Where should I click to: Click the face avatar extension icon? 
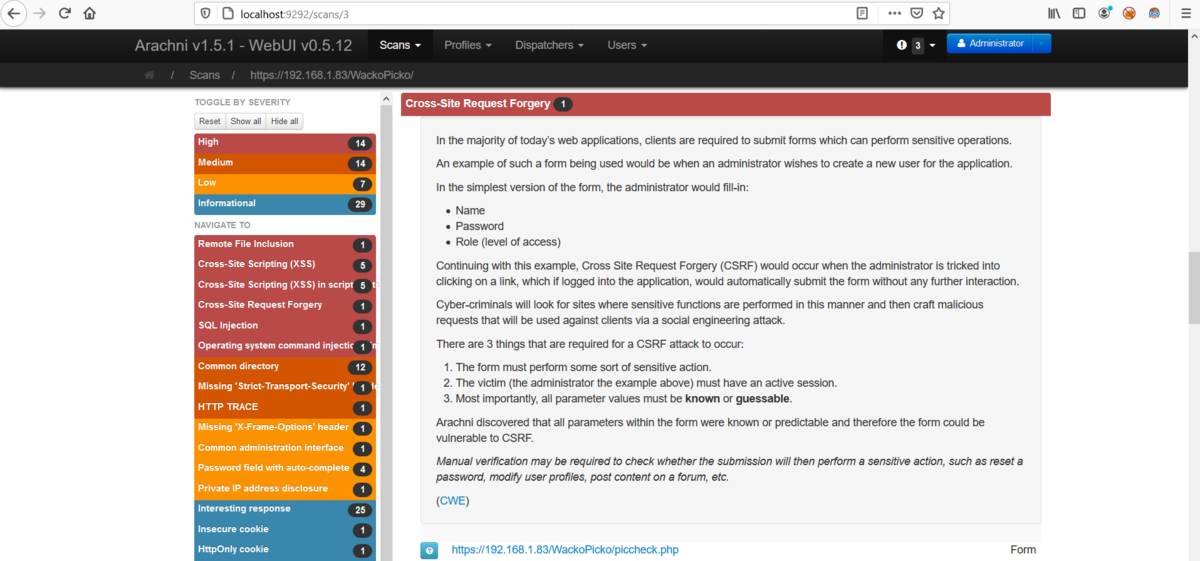[1154, 14]
